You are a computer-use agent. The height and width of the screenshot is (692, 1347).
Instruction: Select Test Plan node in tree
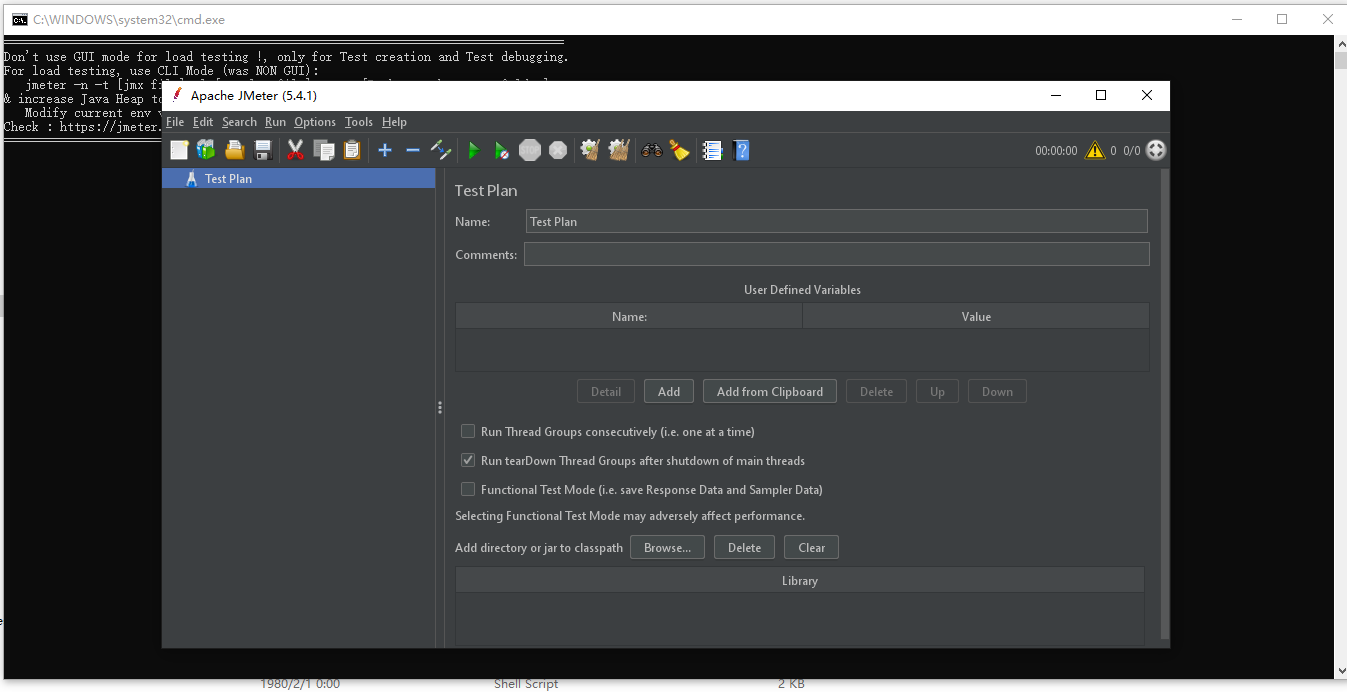(x=298, y=178)
